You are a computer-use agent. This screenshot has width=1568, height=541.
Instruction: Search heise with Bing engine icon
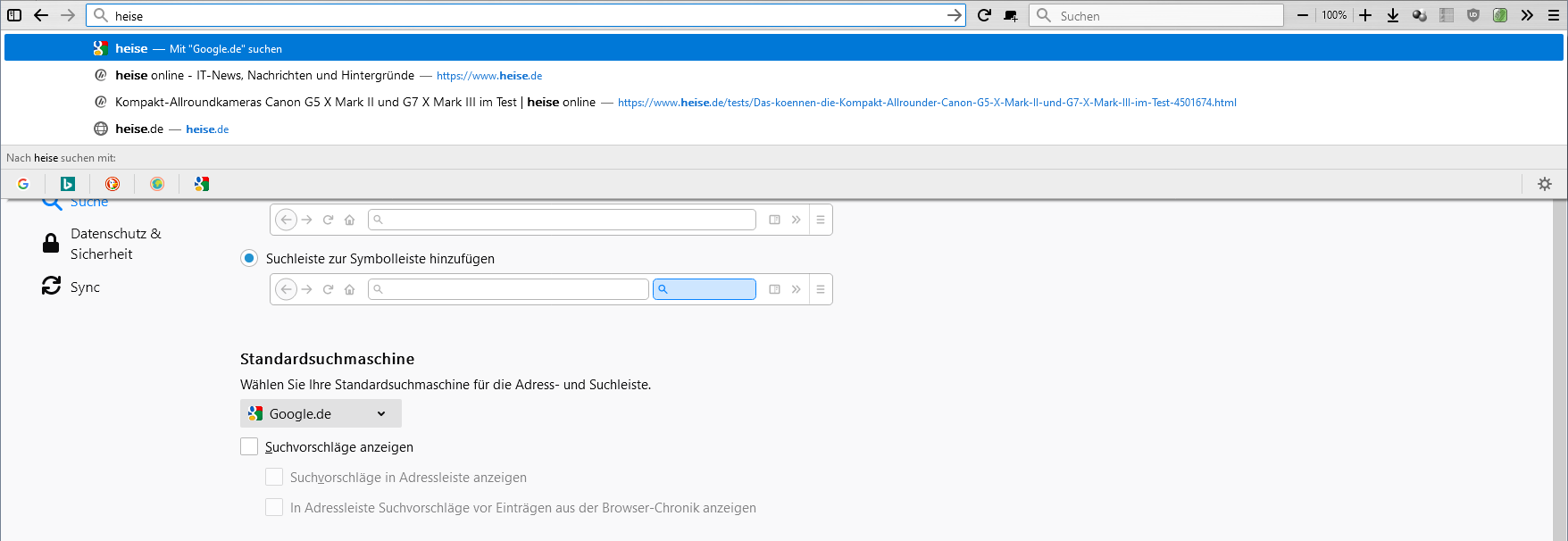point(68,184)
